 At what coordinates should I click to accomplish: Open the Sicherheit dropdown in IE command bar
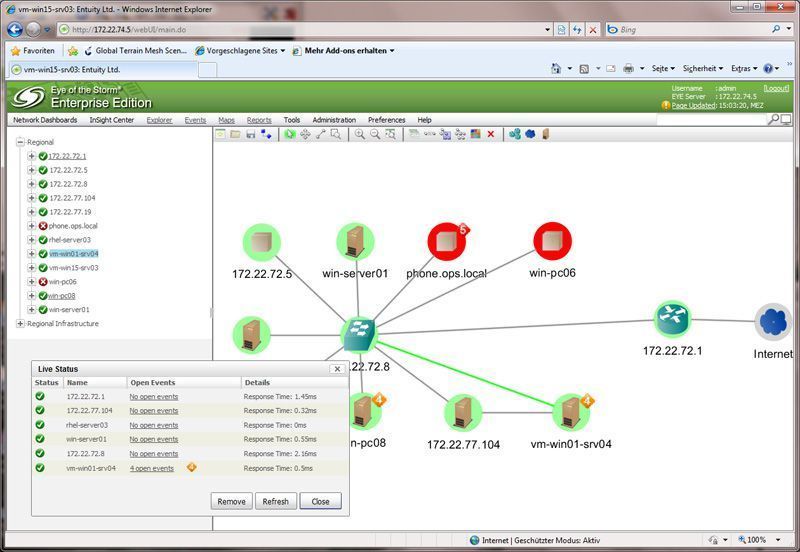pyautogui.click(x=703, y=68)
